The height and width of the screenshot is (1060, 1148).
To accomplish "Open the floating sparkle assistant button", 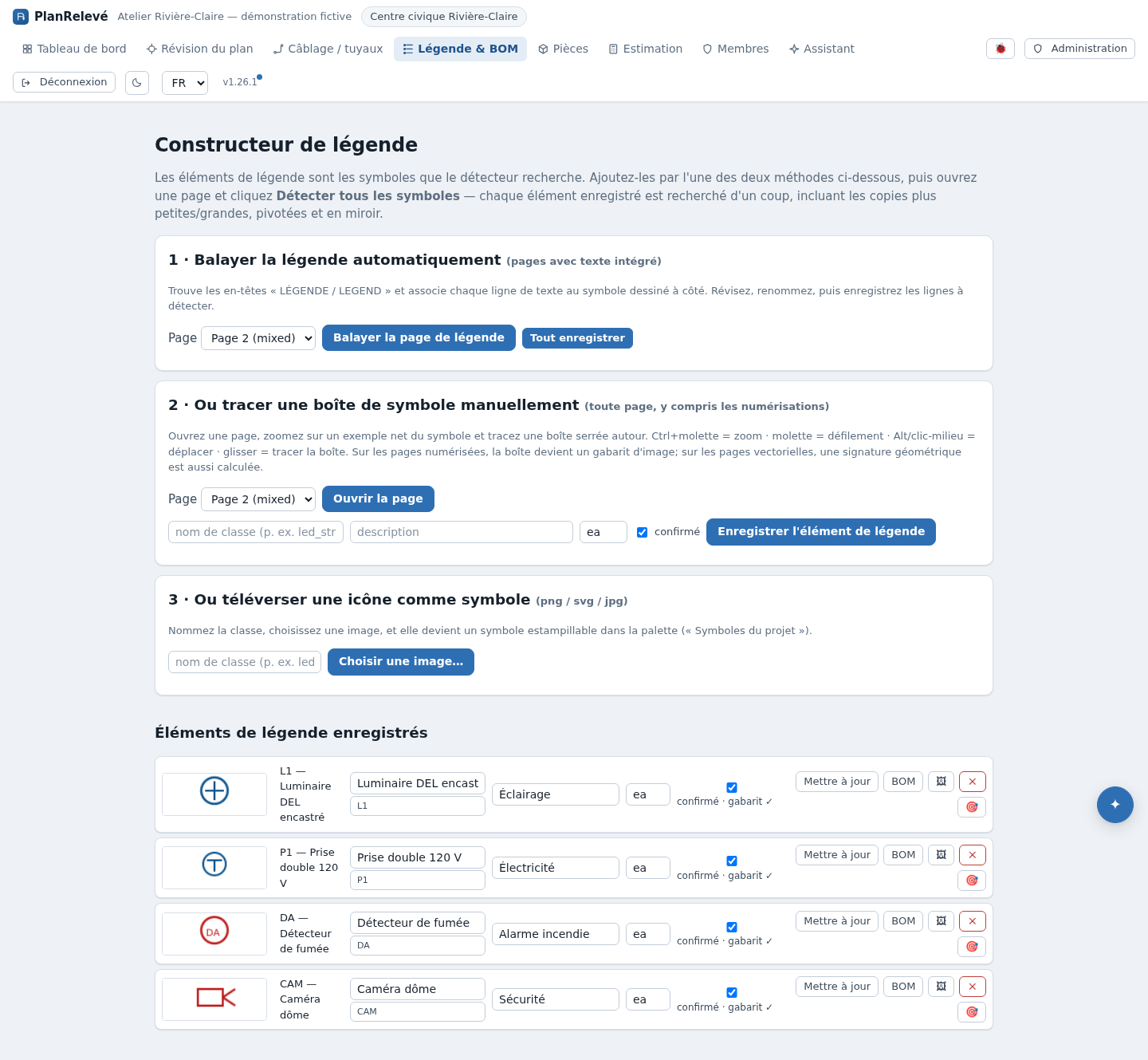I will pyautogui.click(x=1115, y=805).
